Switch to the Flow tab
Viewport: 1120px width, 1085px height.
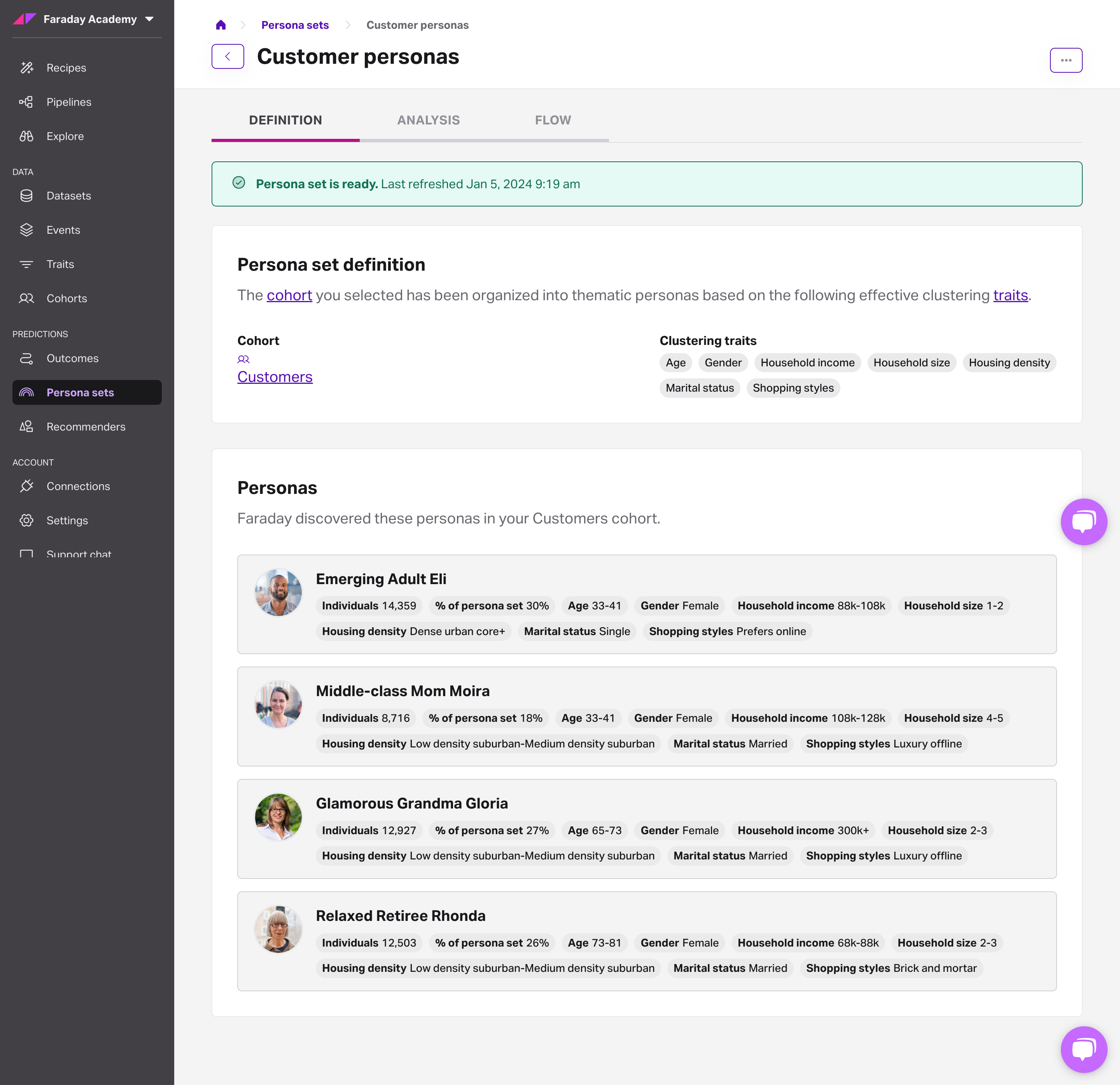click(x=553, y=121)
